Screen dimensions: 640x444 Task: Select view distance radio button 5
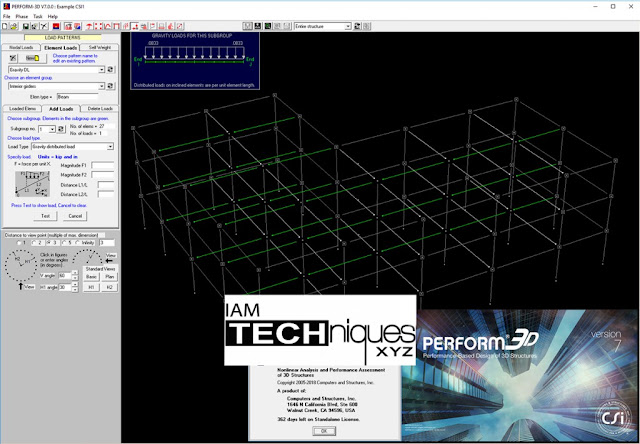[x=64, y=243]
